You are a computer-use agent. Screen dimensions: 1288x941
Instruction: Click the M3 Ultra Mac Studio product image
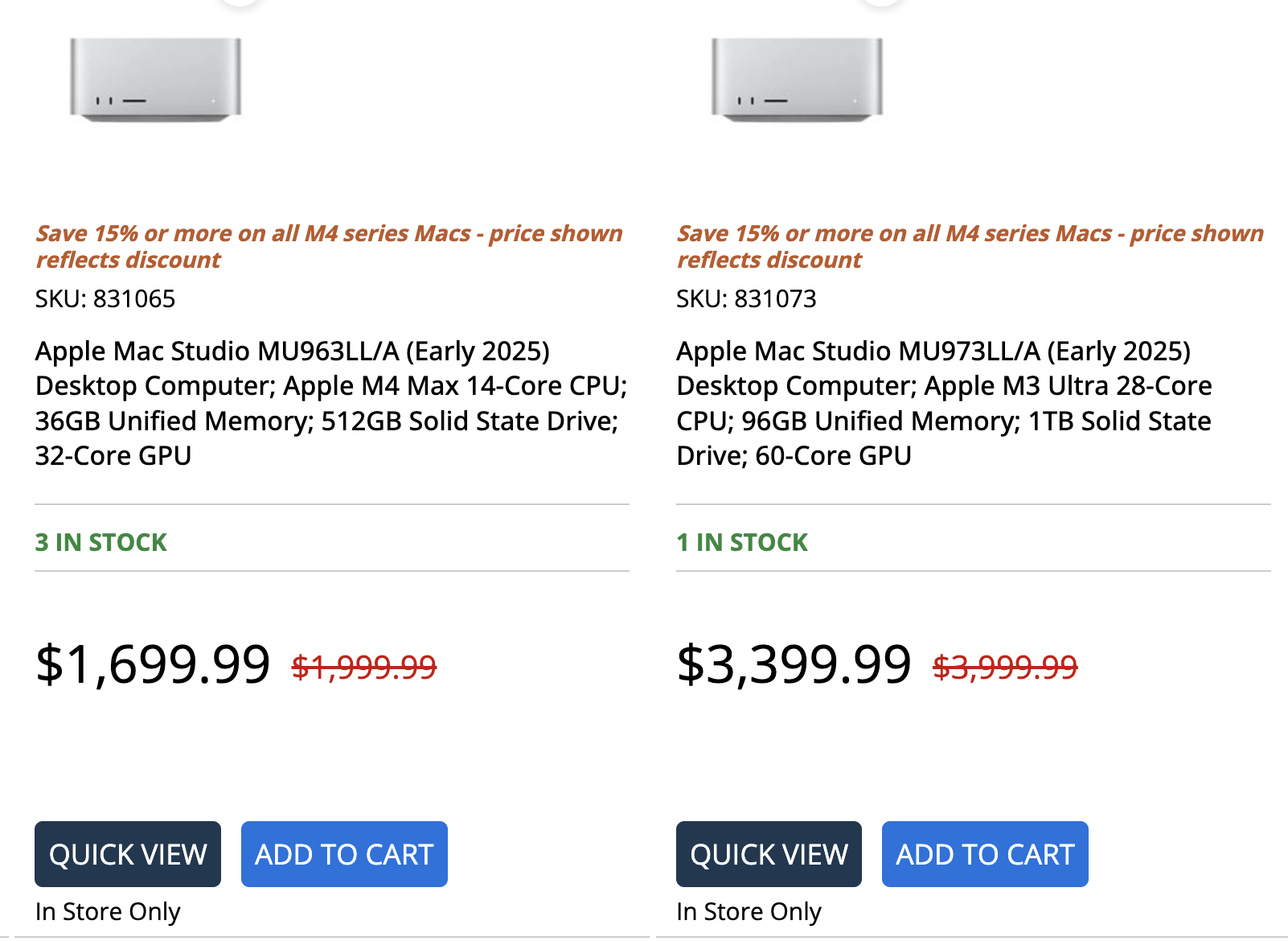[797, 80]
